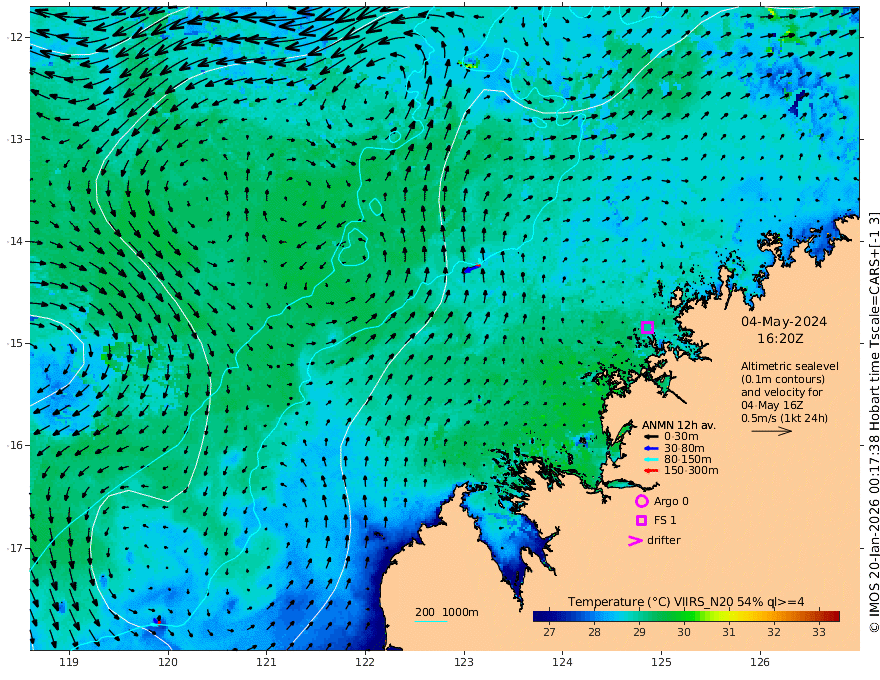Image resolution: width=880 pixels, height=680 pixels.
Task: Click longitude axis label 122
Action: coord(365,663)
